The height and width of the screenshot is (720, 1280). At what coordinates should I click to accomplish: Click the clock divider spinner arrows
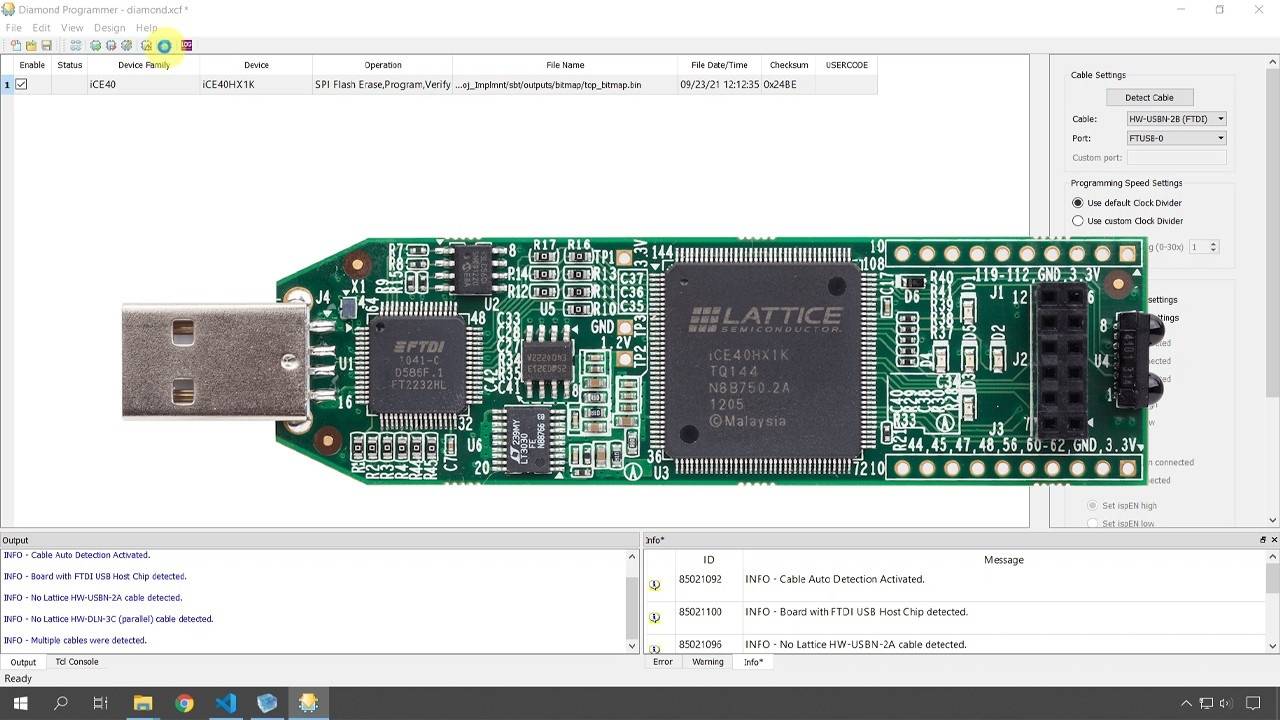1213,247
